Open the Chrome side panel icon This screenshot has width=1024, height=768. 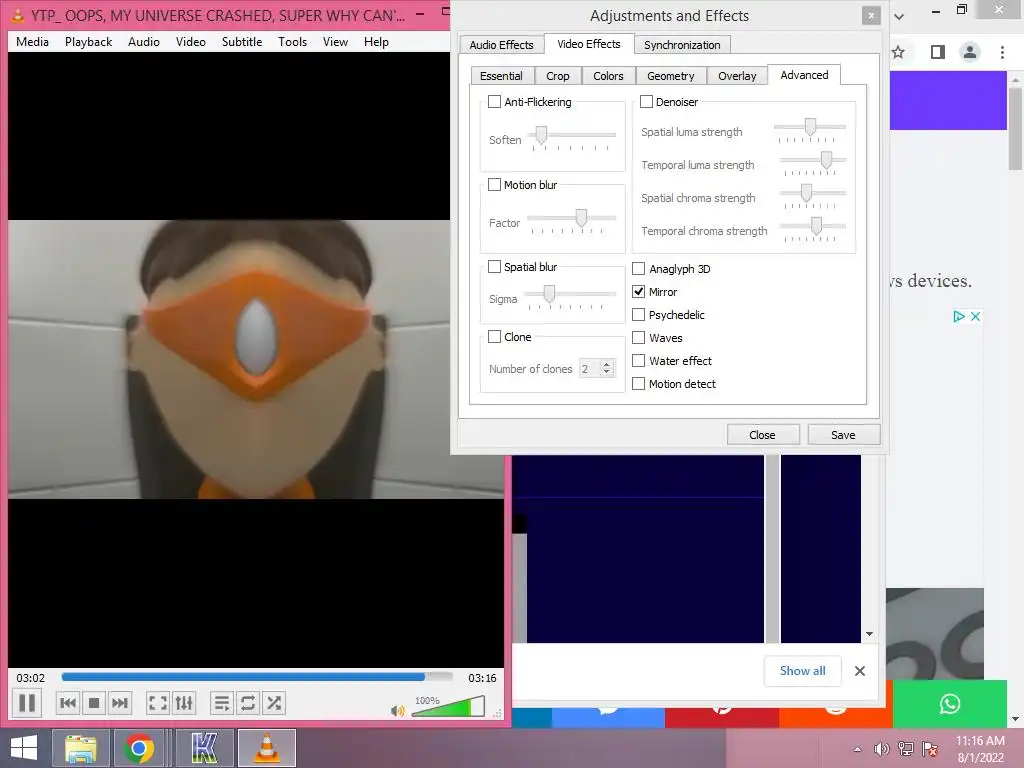938,52
